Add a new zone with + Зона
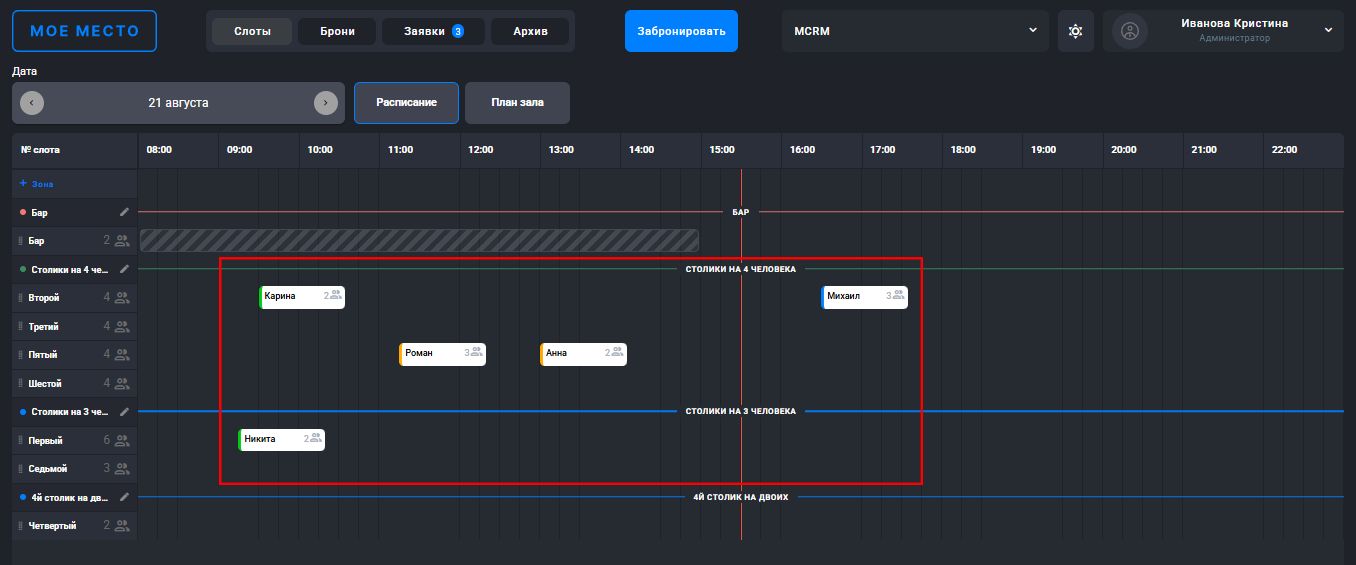1356x565 pixels. click(37, 184)
